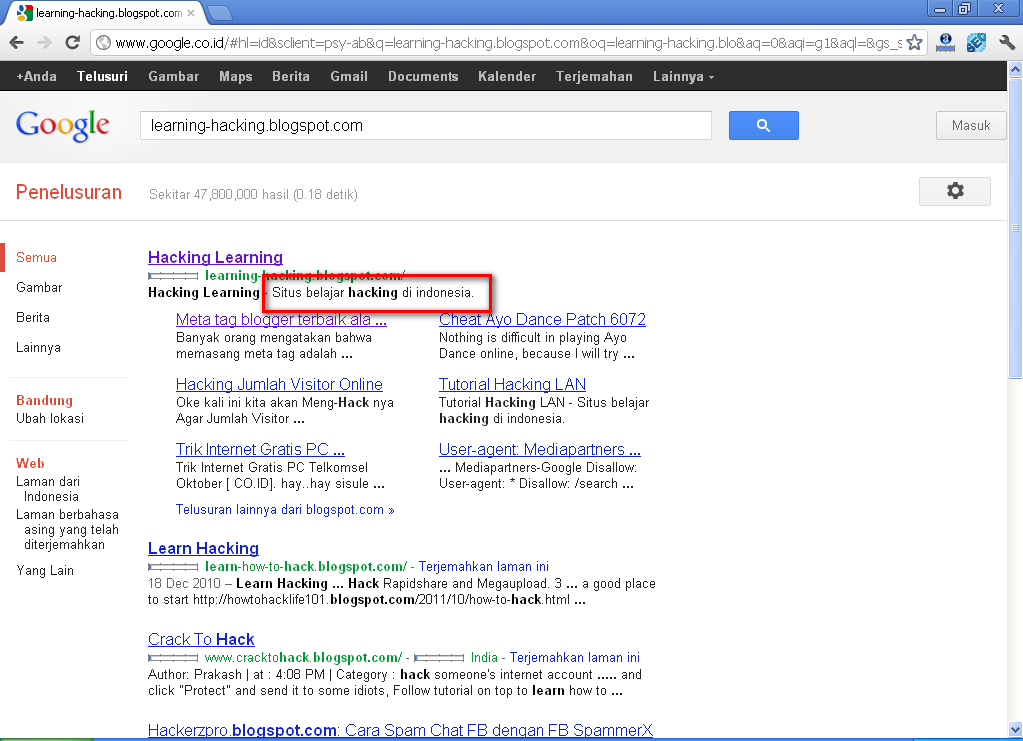Viewport: 1023px width, 741px height.
Task: Open Documents in the top bar
Action: point(423,76)
